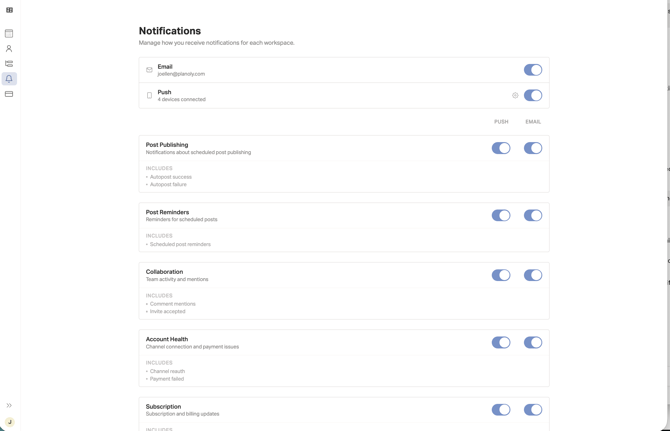
Task: Toggle the master Email notifications switch
Action: pos(533,70)
